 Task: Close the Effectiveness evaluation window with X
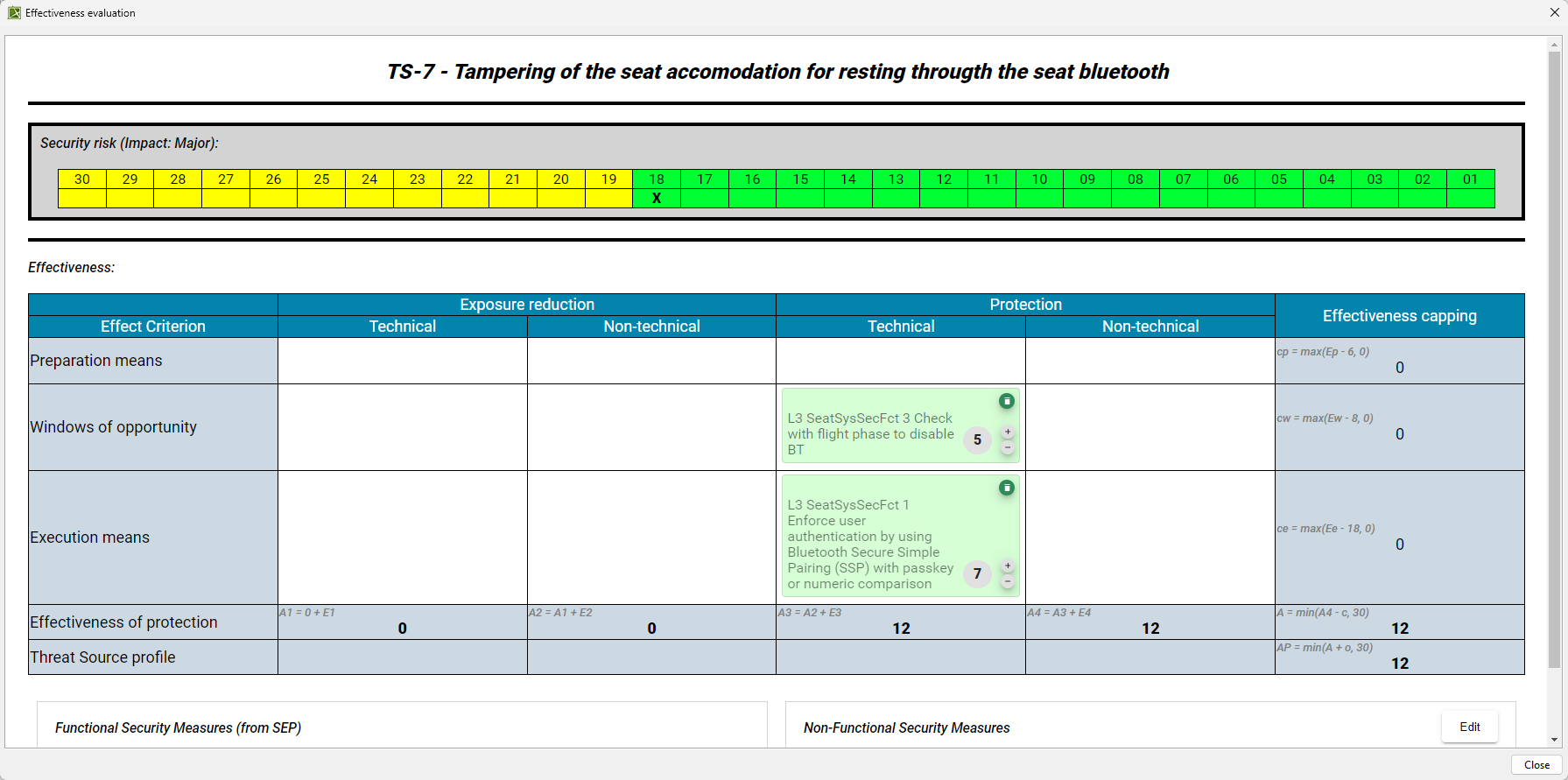coord(1554,13)
